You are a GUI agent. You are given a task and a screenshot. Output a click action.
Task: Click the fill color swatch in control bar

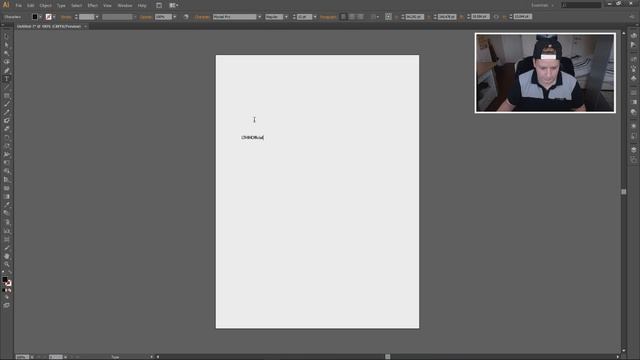(35, 17)
